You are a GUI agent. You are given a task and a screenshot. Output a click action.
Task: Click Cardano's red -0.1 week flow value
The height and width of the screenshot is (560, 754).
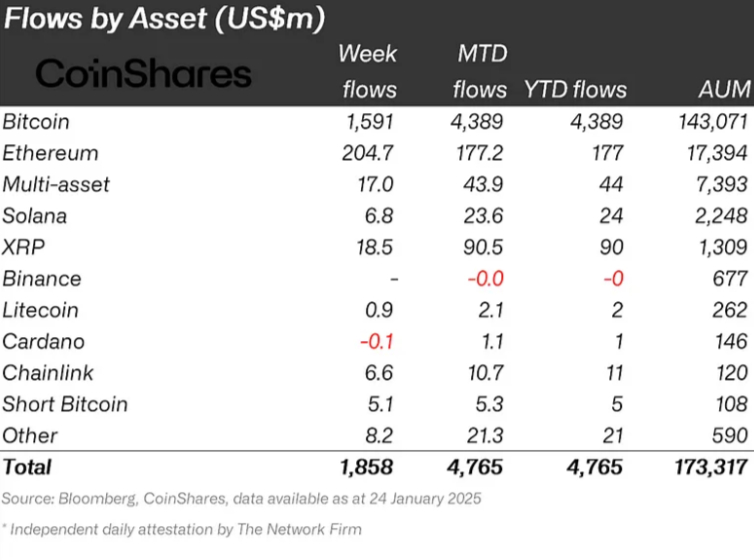pyautogui.click(x=377, y=341)
